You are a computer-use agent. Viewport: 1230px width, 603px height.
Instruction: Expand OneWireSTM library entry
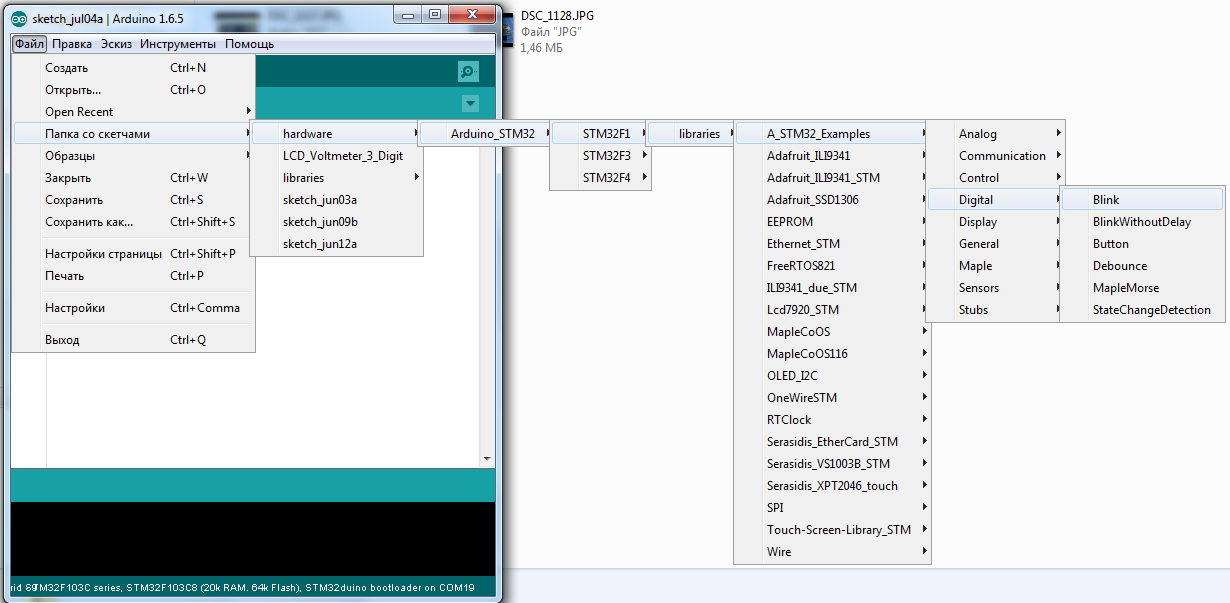[833, 398]
